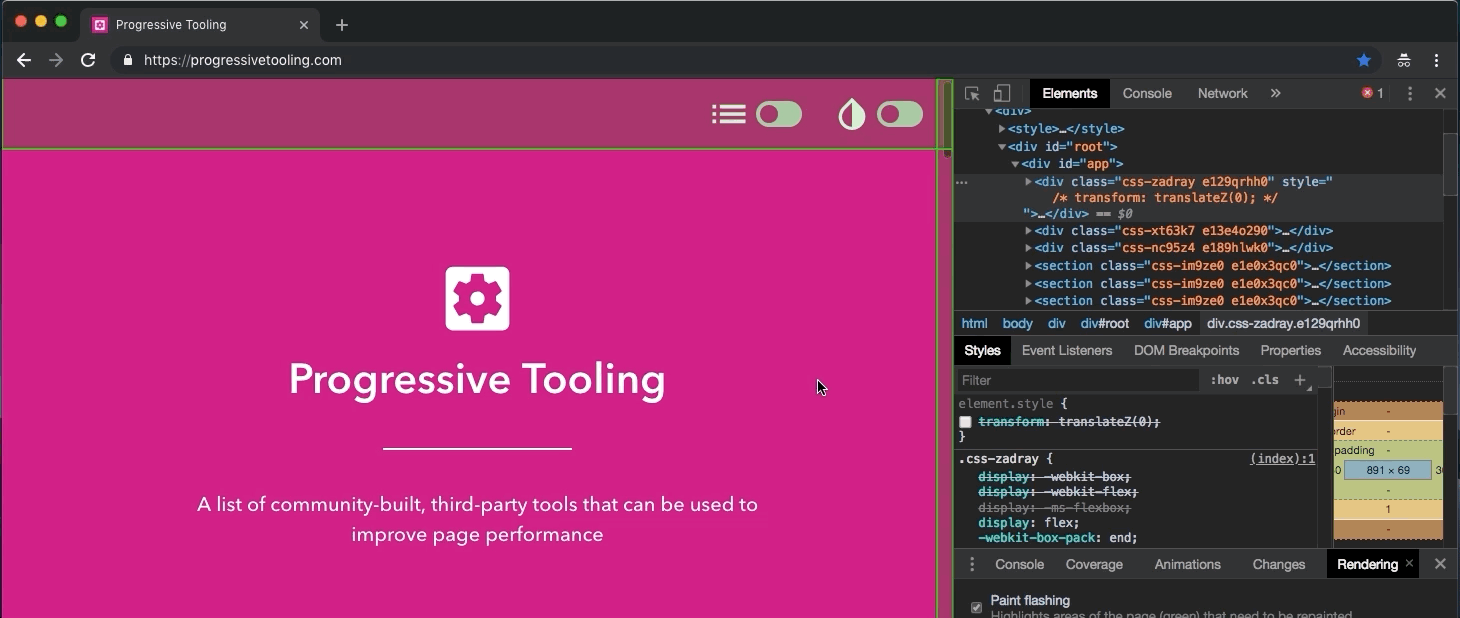Close the DevTools drawer
Image resolution: width=1460 pixels, height=618 pixels.
[x=1440, y=564]
